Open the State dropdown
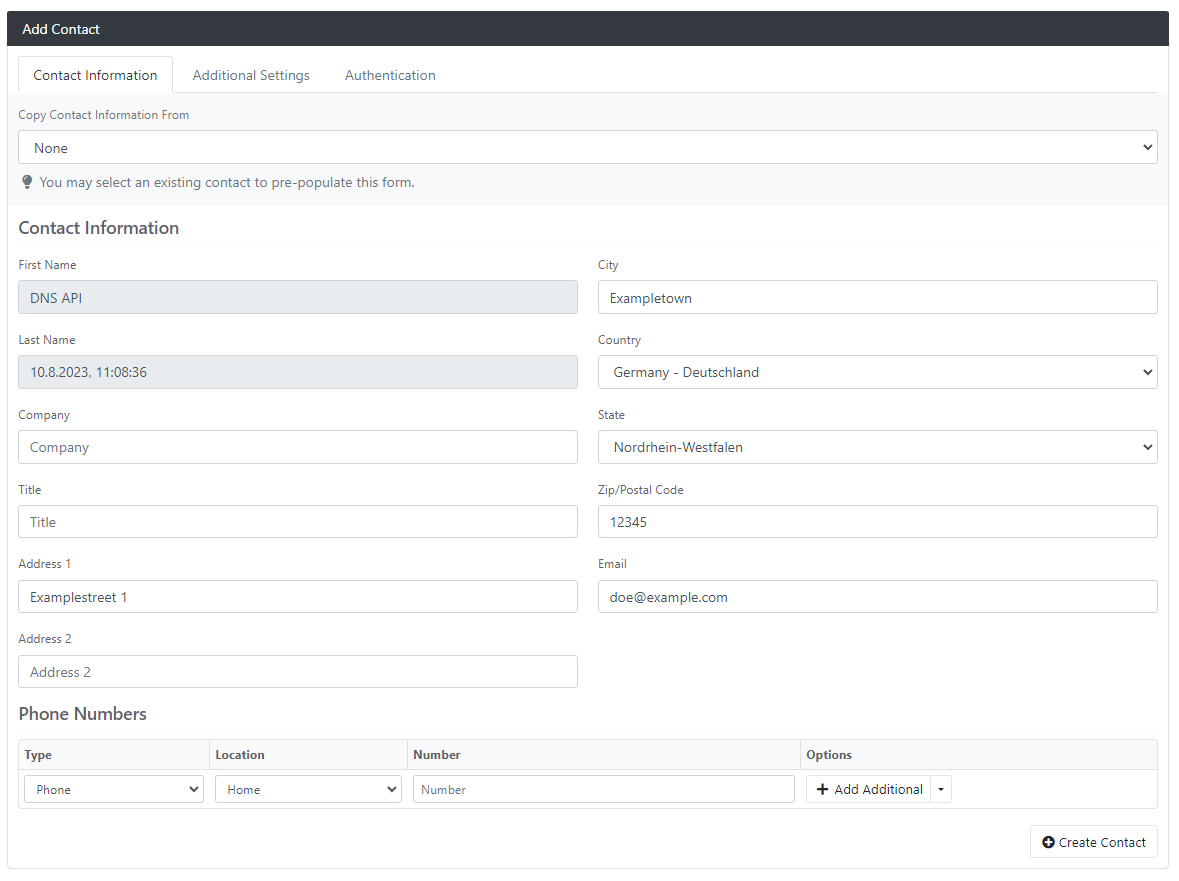 (877, 447)
